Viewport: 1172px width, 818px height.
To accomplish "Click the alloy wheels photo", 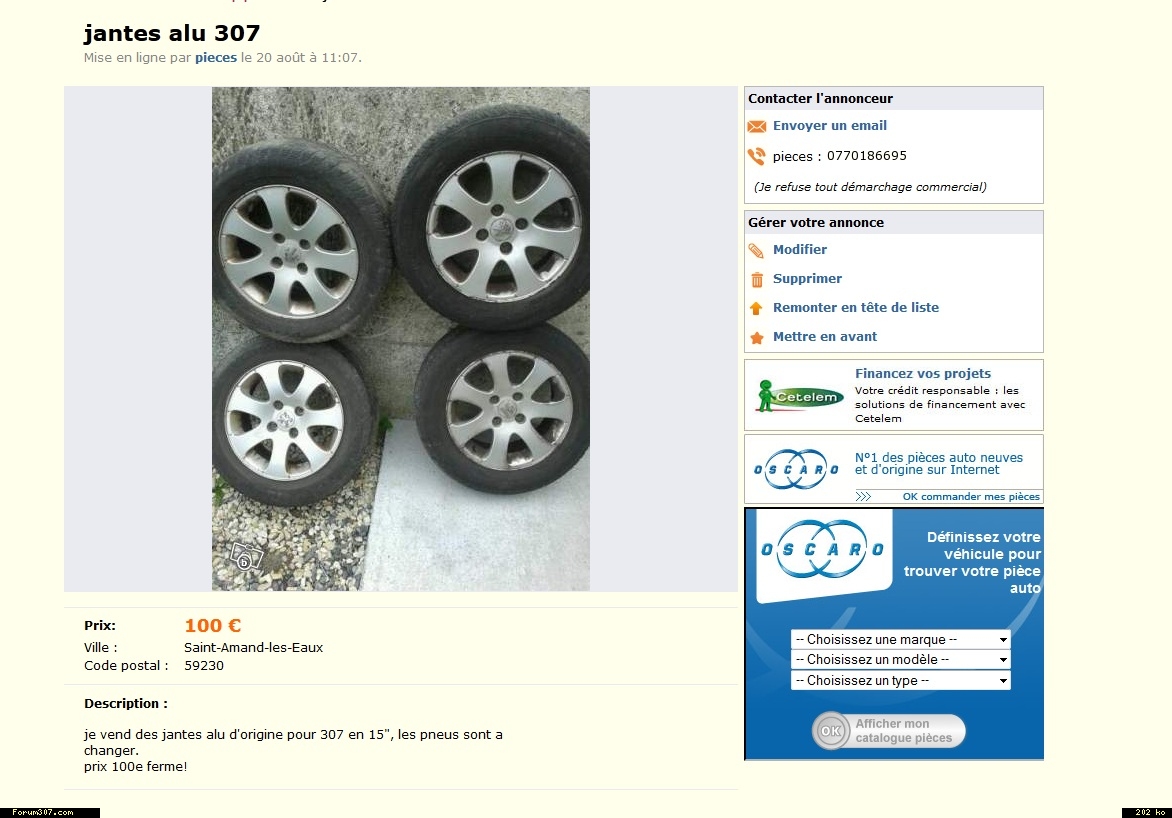I will (x=401, y=339).
